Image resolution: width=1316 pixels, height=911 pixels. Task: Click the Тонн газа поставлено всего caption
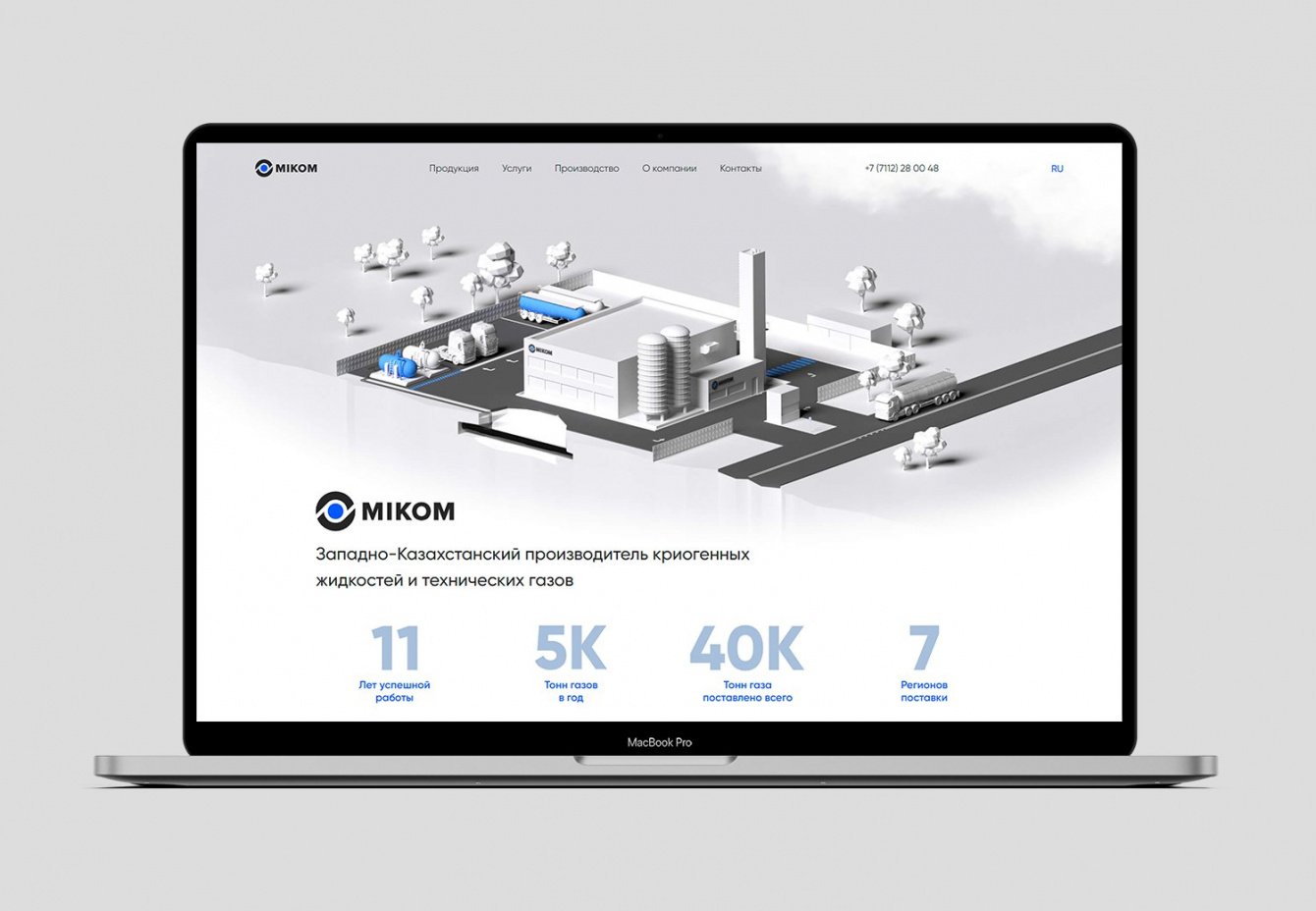[747, 691]
